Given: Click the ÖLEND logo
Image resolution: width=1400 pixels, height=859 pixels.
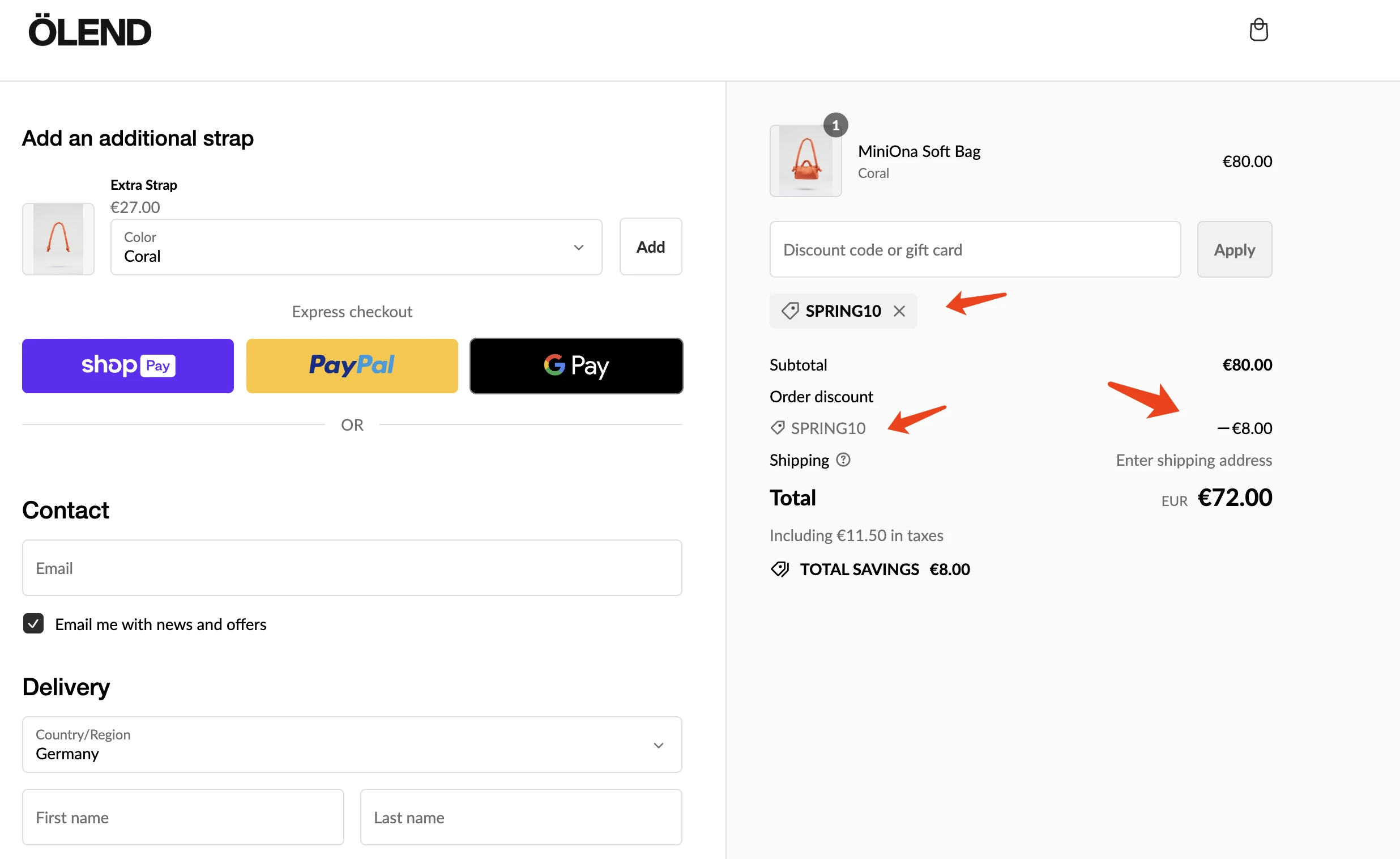Looking at the screenshot, I should pos(90,31).
